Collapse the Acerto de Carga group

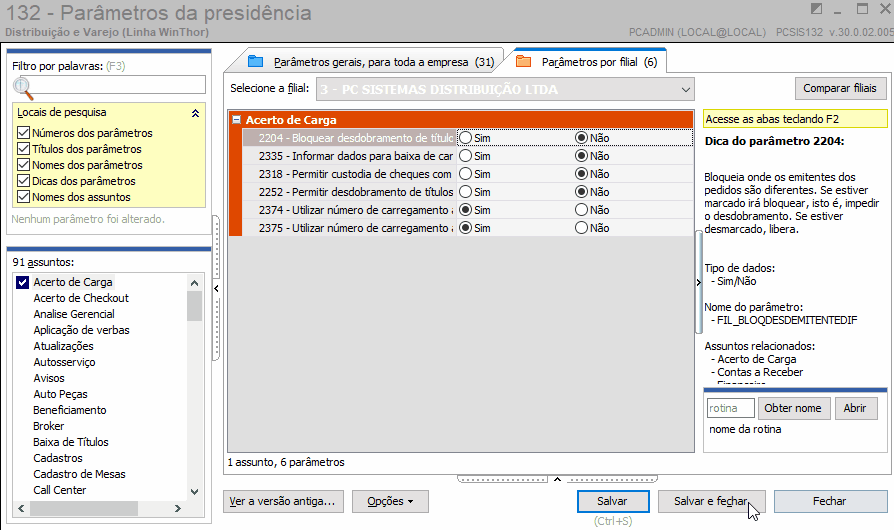(237, 120)
